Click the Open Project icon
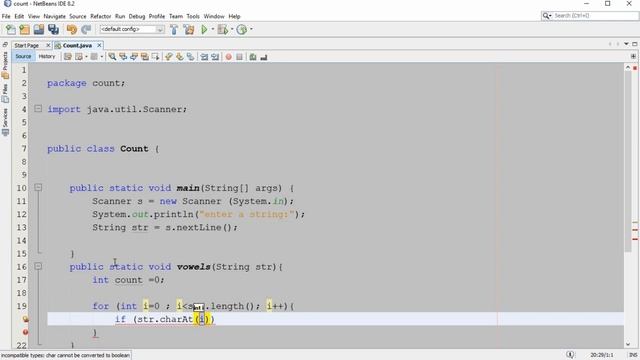The height and width of the screenshot is (360, 640). click(x=39, y=29)
